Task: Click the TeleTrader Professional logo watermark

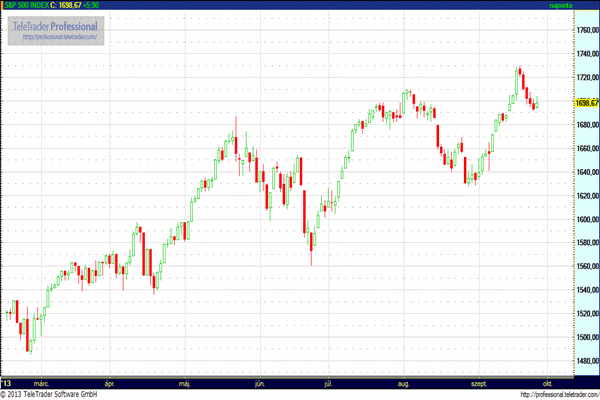Action: 57,24
